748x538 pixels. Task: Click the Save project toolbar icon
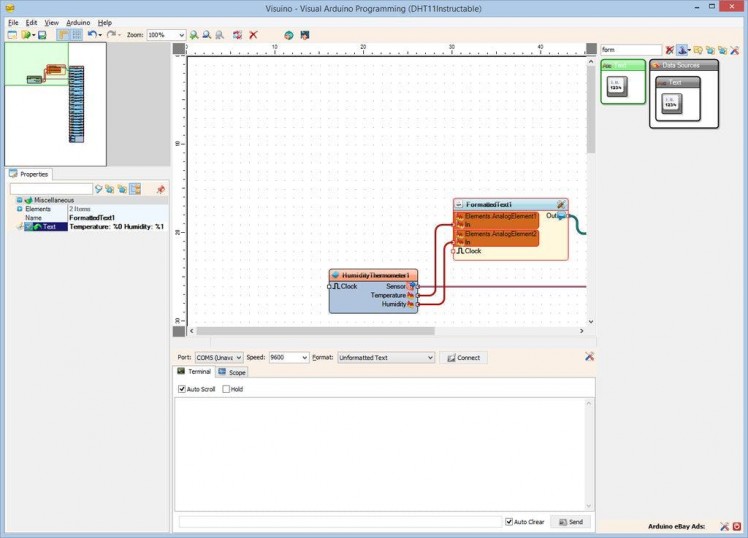coord(42,35)
